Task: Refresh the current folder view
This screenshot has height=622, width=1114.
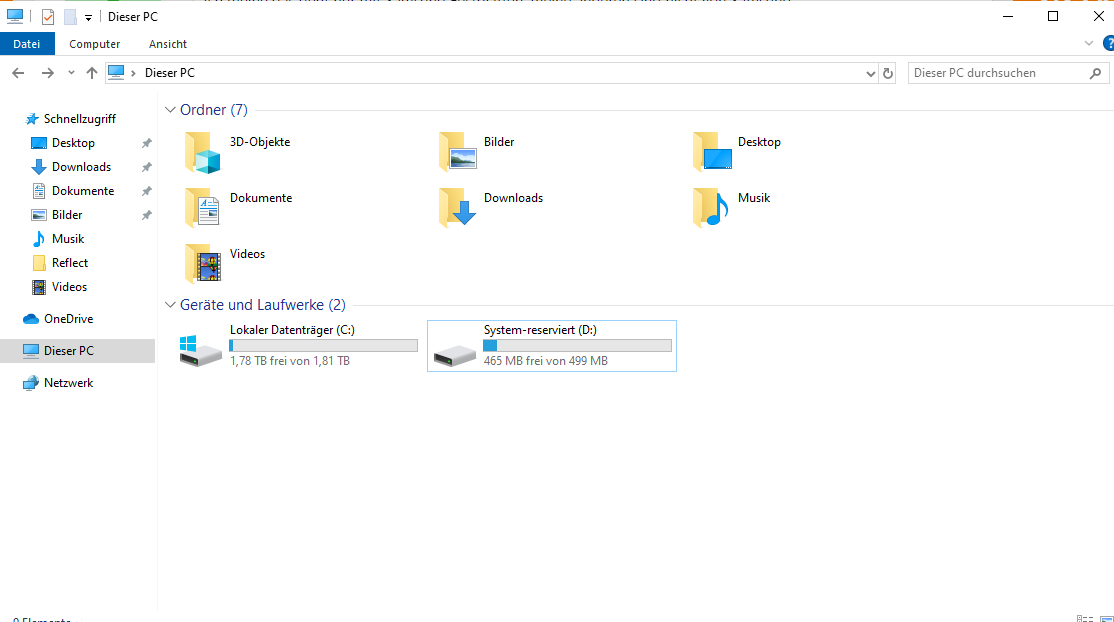Action: (888, 72)
